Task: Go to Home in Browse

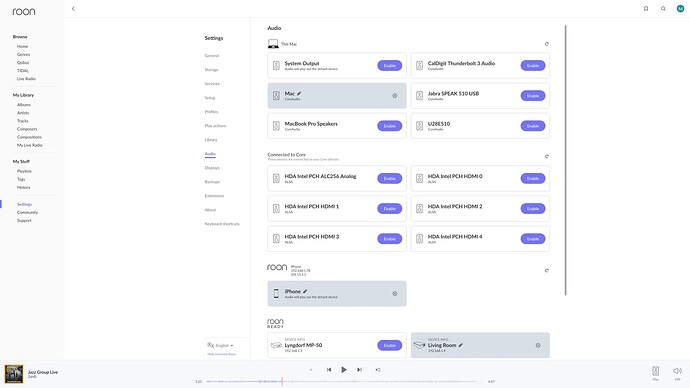Action: (x=22, y=47)
